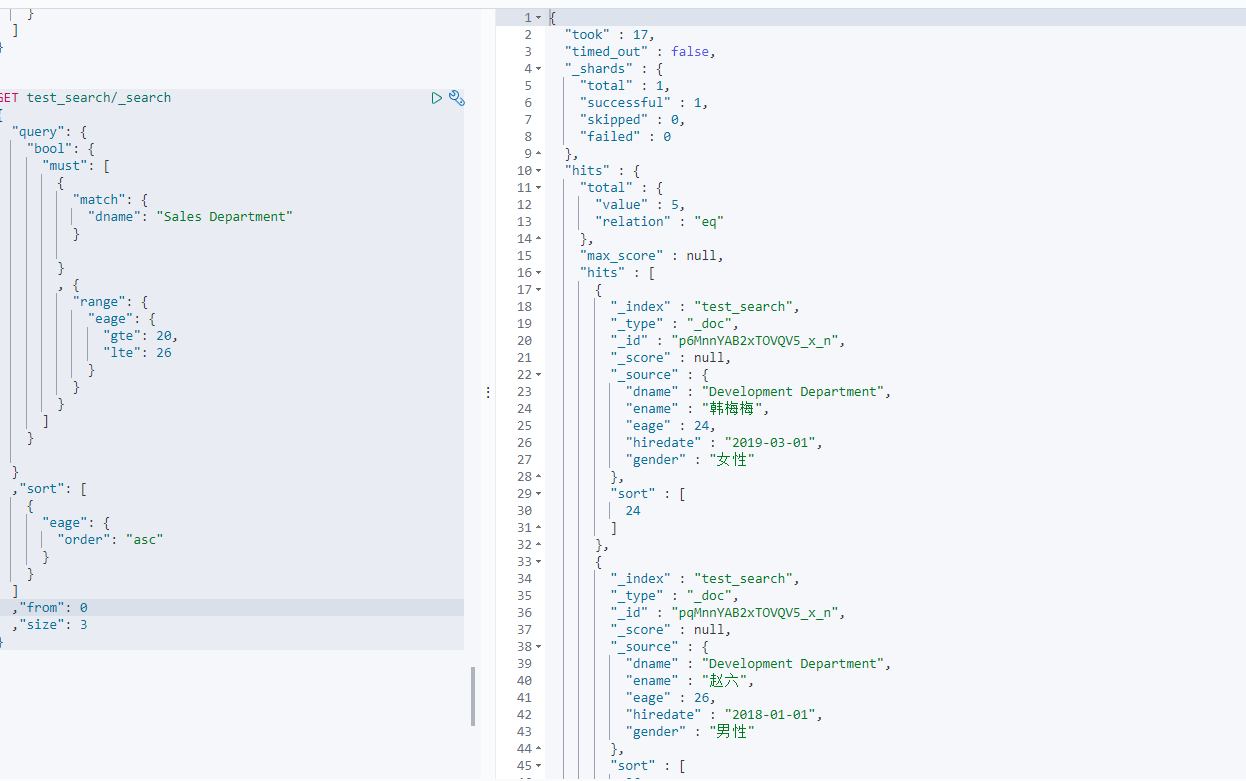
Task: Click the hiredate "2019-03-01" value
Action: point(772,443)
